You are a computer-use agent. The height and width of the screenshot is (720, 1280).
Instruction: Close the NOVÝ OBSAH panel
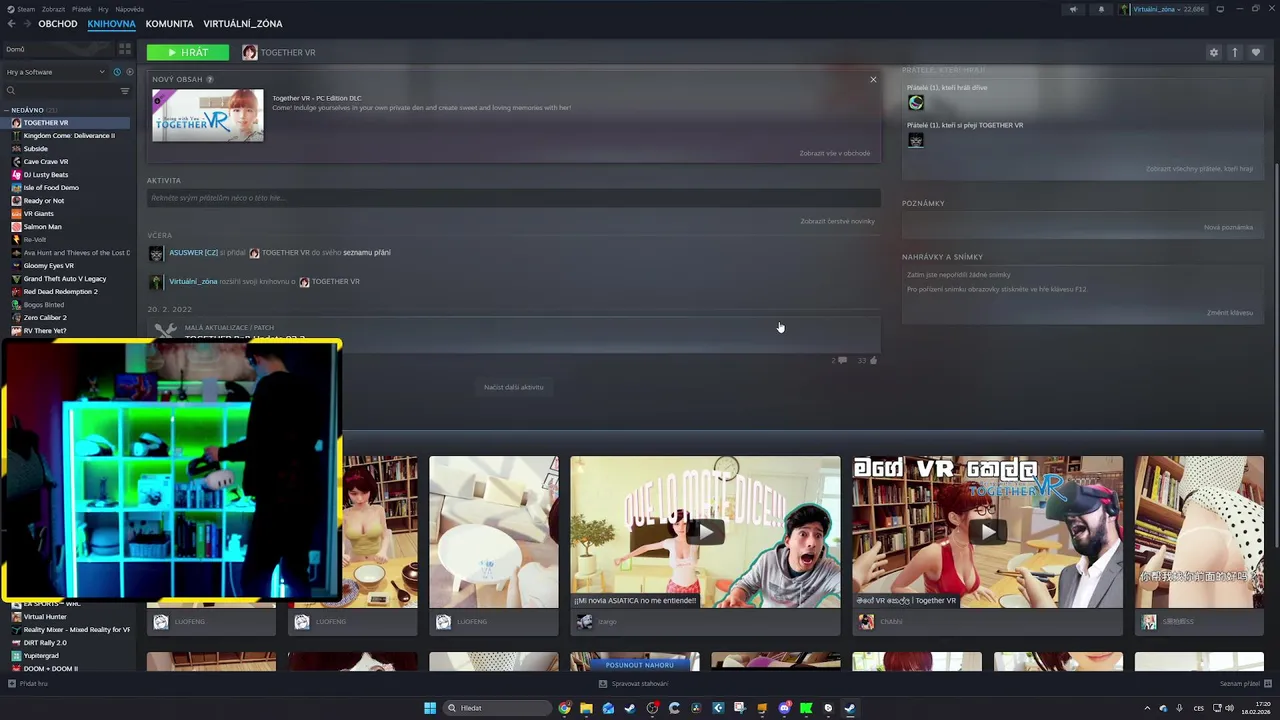click(x=873, y=79)
